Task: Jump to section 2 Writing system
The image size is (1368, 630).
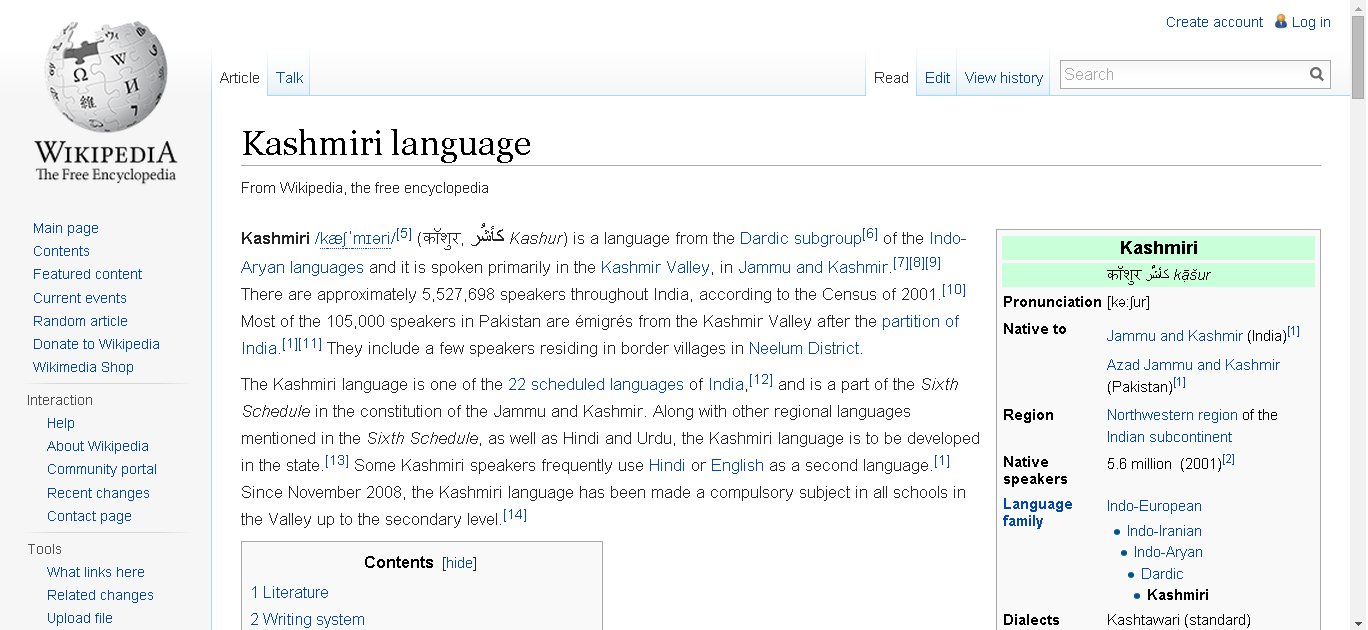Action: click(307, 619)
